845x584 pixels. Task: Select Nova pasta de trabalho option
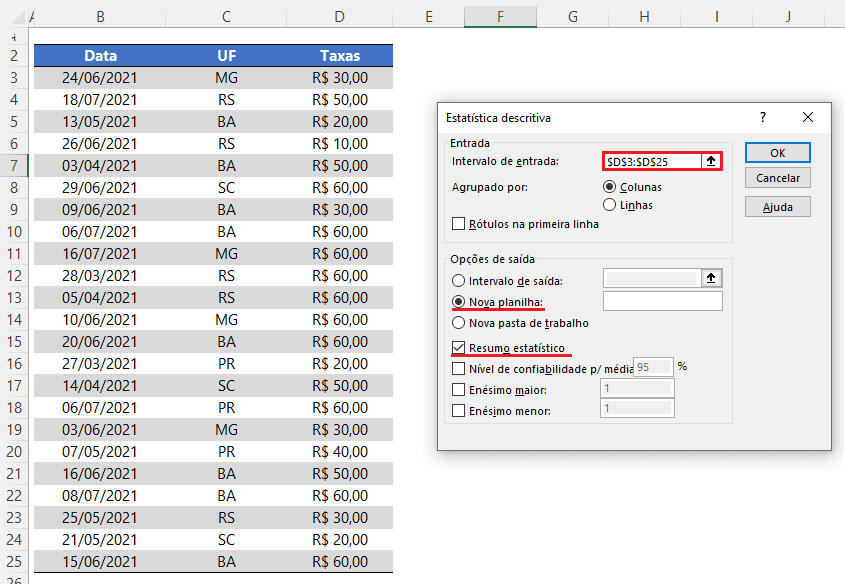pyautogui.click(x=459, y=323)
